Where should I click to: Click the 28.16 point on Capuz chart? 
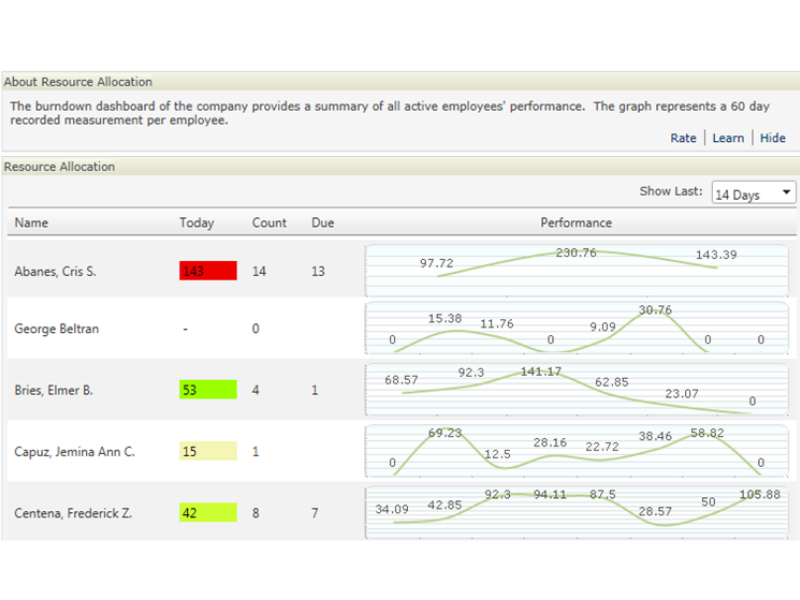[x=550, y=442]
